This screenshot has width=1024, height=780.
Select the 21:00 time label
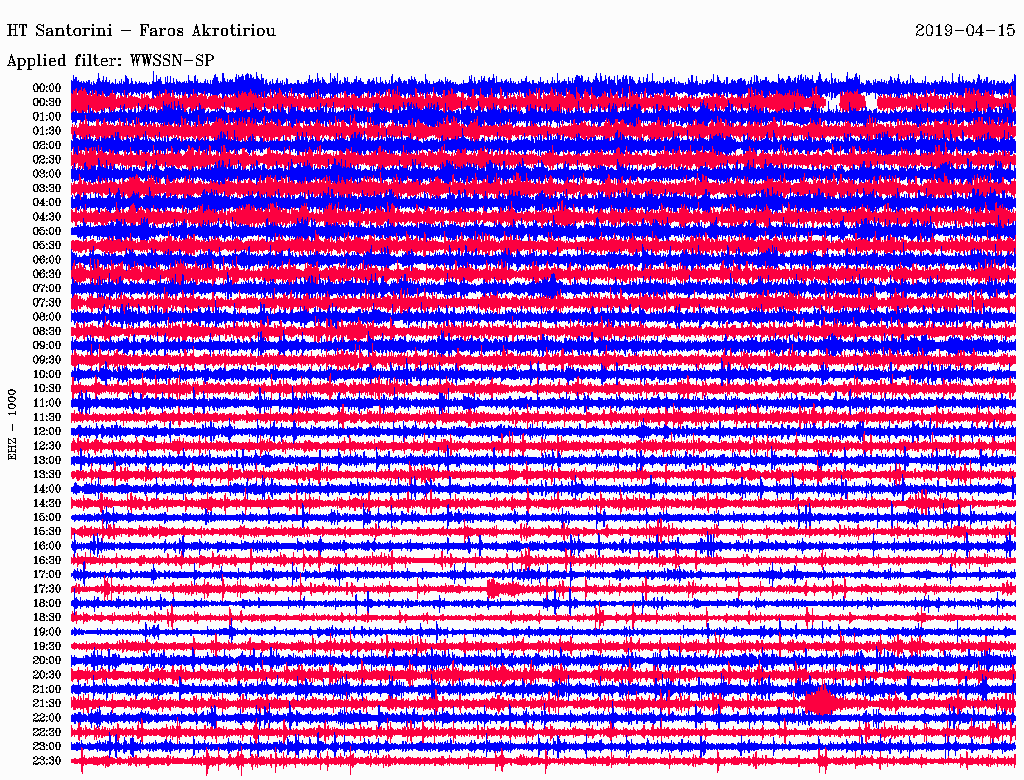(47, 689)
